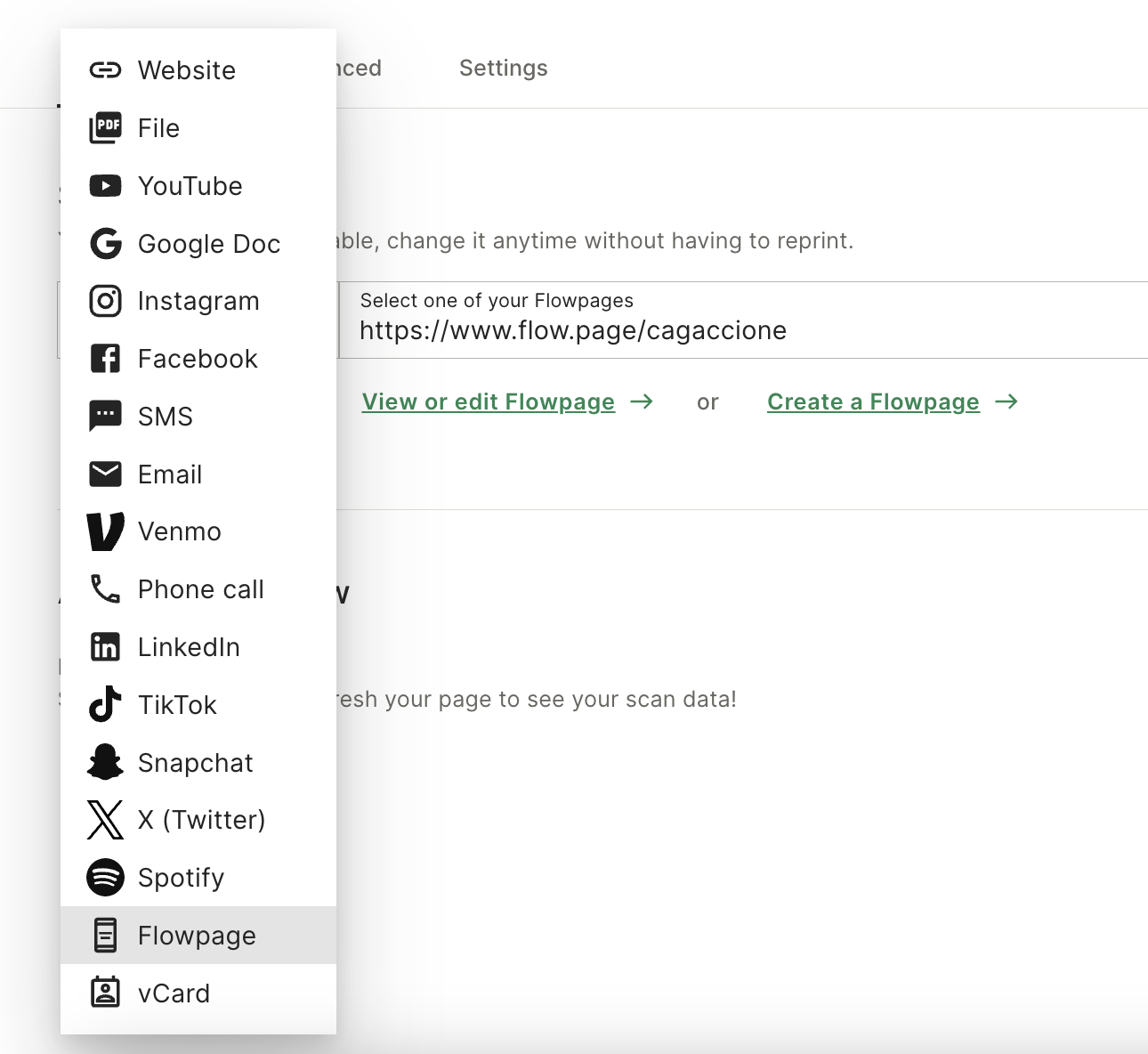
Task: Click the Venmo V logo icon
Action: 105,531
